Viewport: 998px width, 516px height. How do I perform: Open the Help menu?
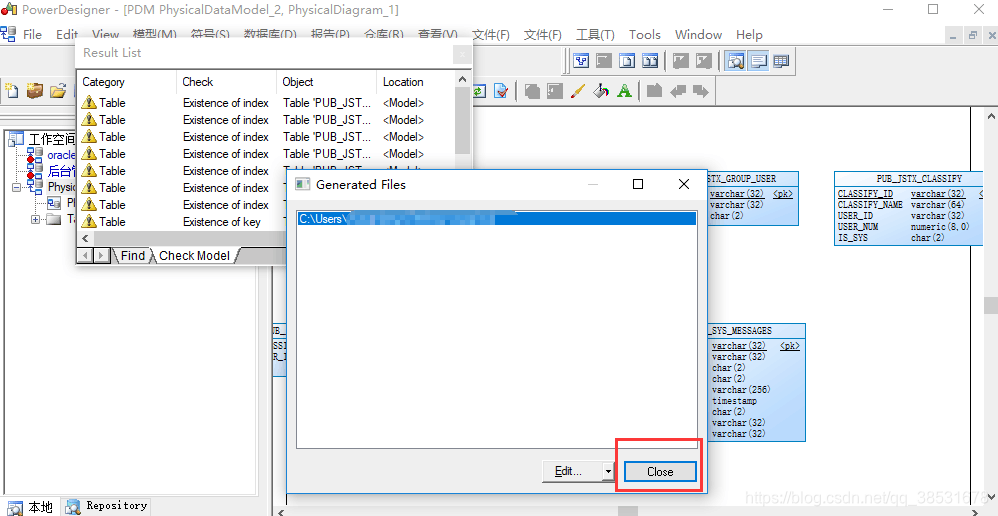pos(749,34)
